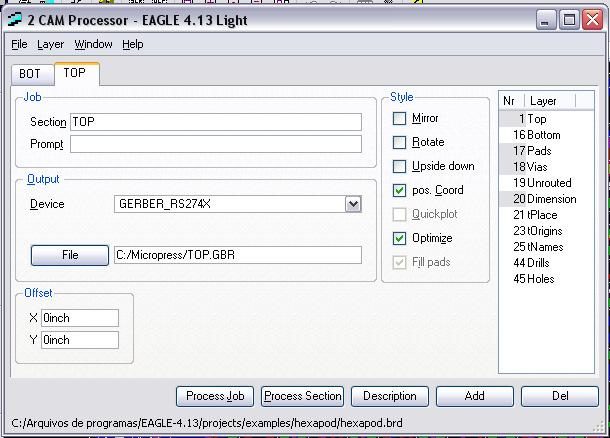This screenshot has height=438, width=610.
Task: Click the File button
Action: [70, 255]
